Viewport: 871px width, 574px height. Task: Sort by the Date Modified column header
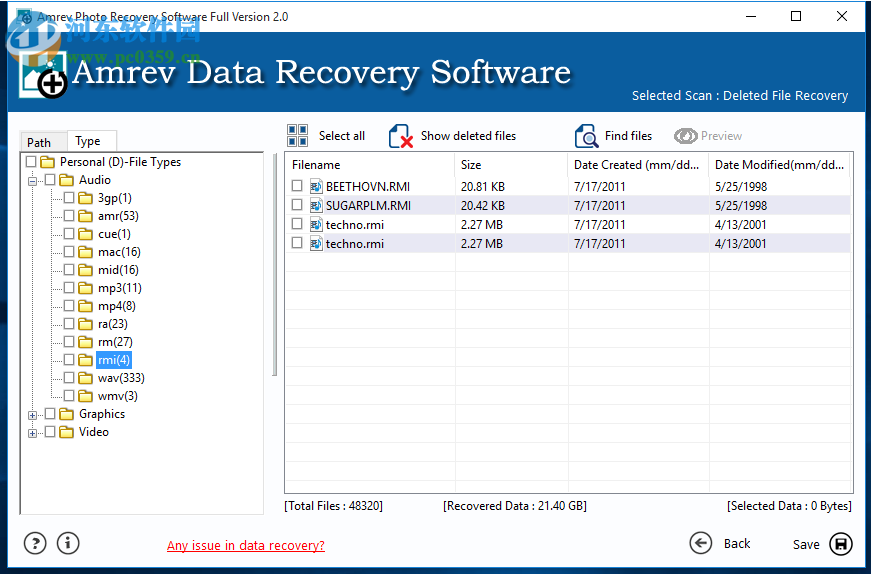pyautogui.click(x=779, y=165)
